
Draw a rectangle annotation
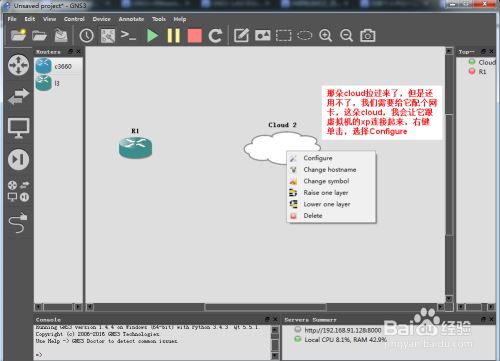pyautogui.click(x=284, y=35)
